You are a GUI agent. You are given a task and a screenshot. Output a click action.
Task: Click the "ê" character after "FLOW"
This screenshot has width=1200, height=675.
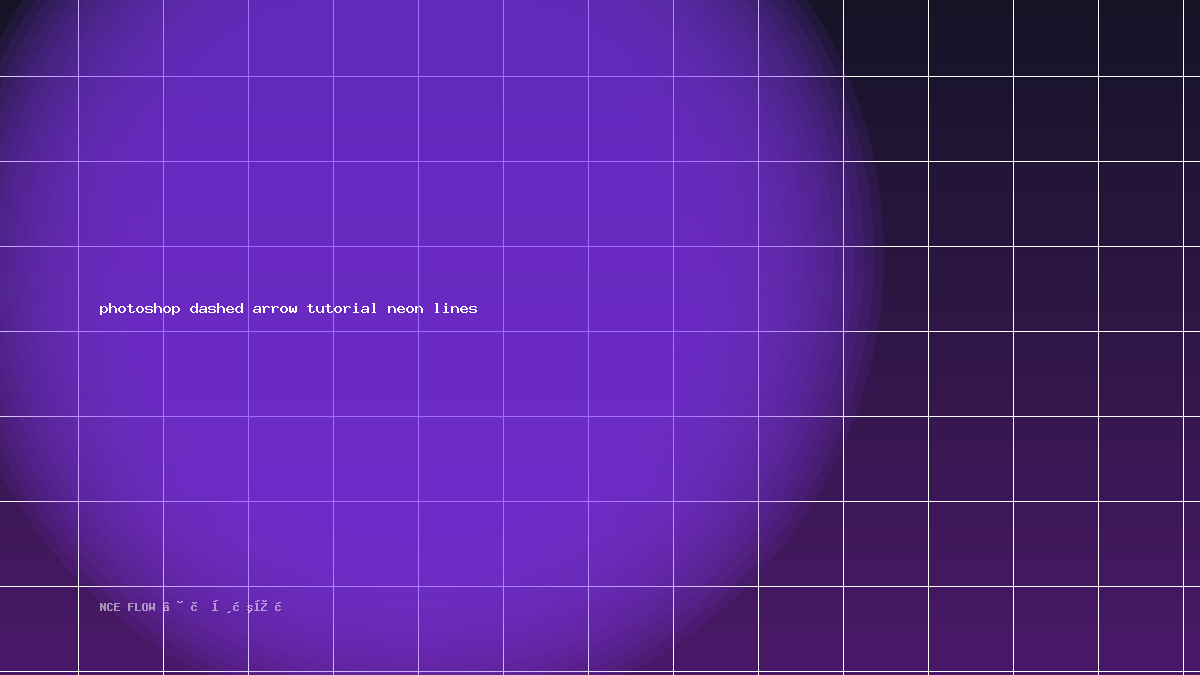pyautogui.click(x=166, y=607)
